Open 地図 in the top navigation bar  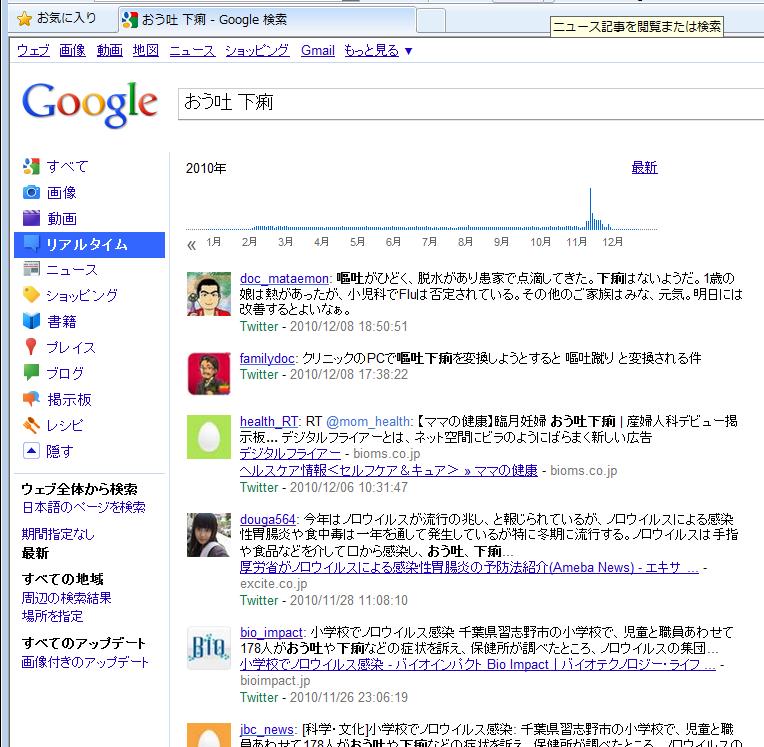click(x=146, y=50)
